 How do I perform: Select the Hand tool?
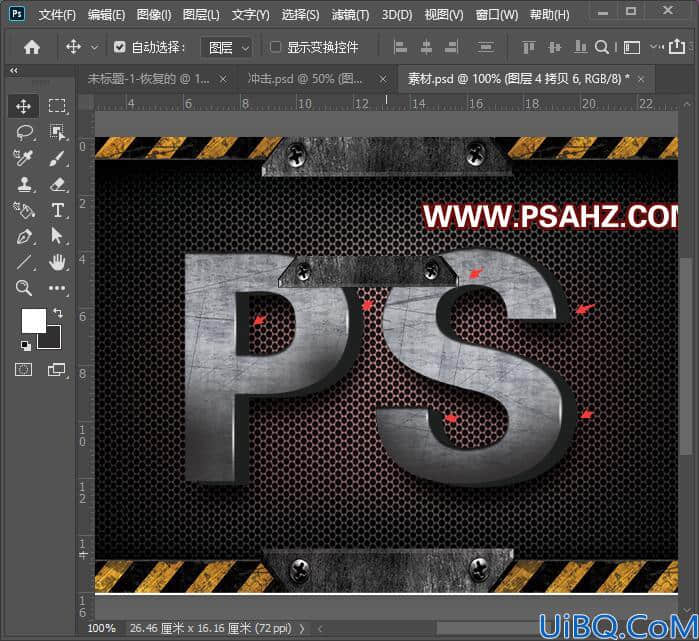pyautogui.click(x=57, y=263)
